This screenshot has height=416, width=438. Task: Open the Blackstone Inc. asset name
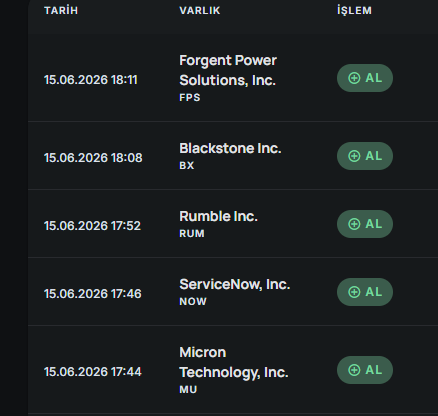(230, 148)
